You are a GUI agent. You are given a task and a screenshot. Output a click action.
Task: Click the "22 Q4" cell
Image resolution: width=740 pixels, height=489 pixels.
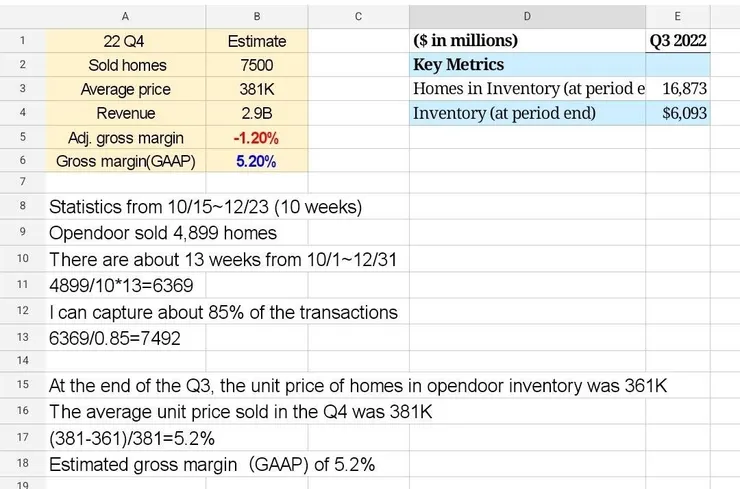click(125, 41)
